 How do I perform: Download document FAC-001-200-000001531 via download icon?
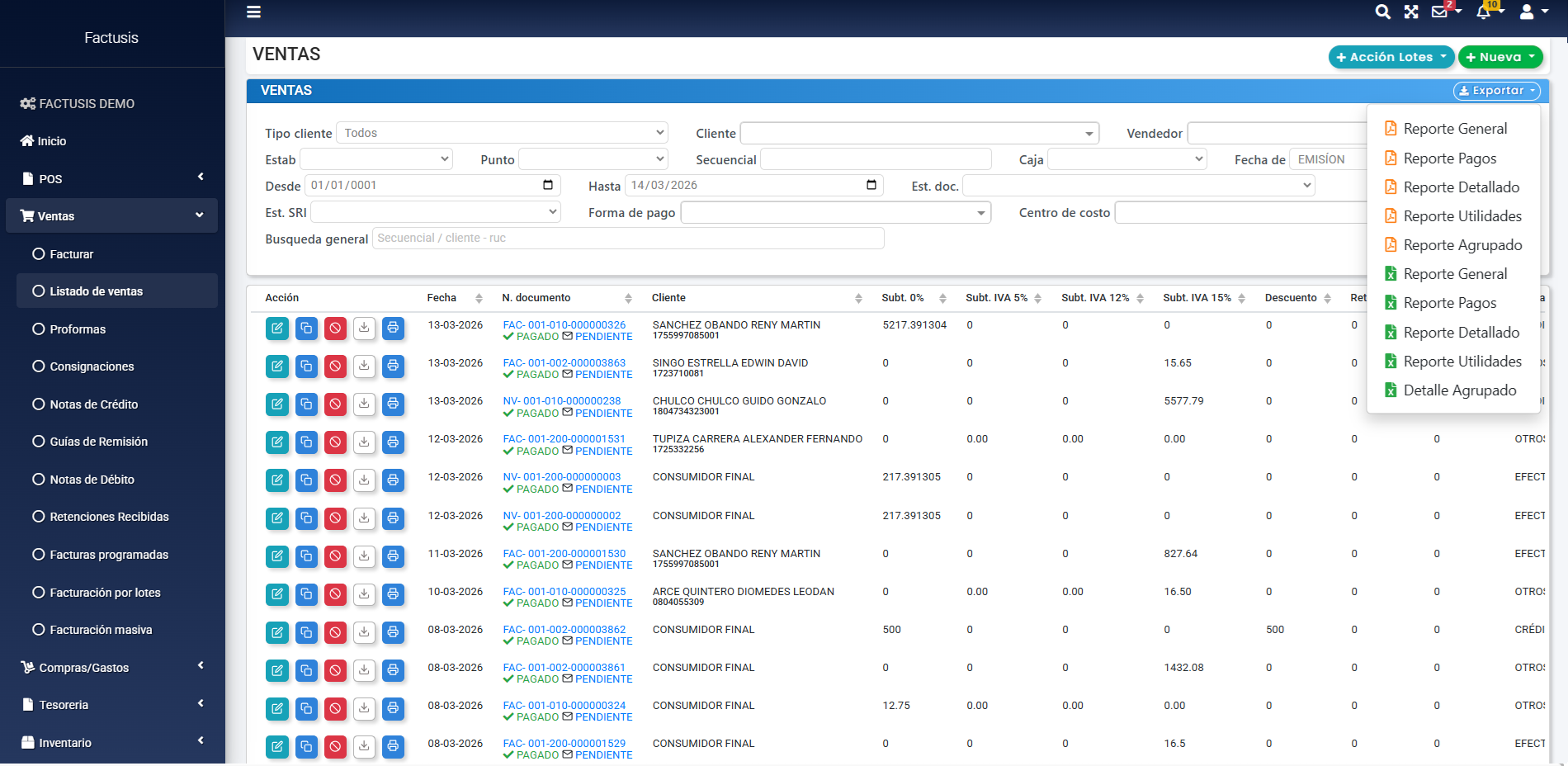364,442
